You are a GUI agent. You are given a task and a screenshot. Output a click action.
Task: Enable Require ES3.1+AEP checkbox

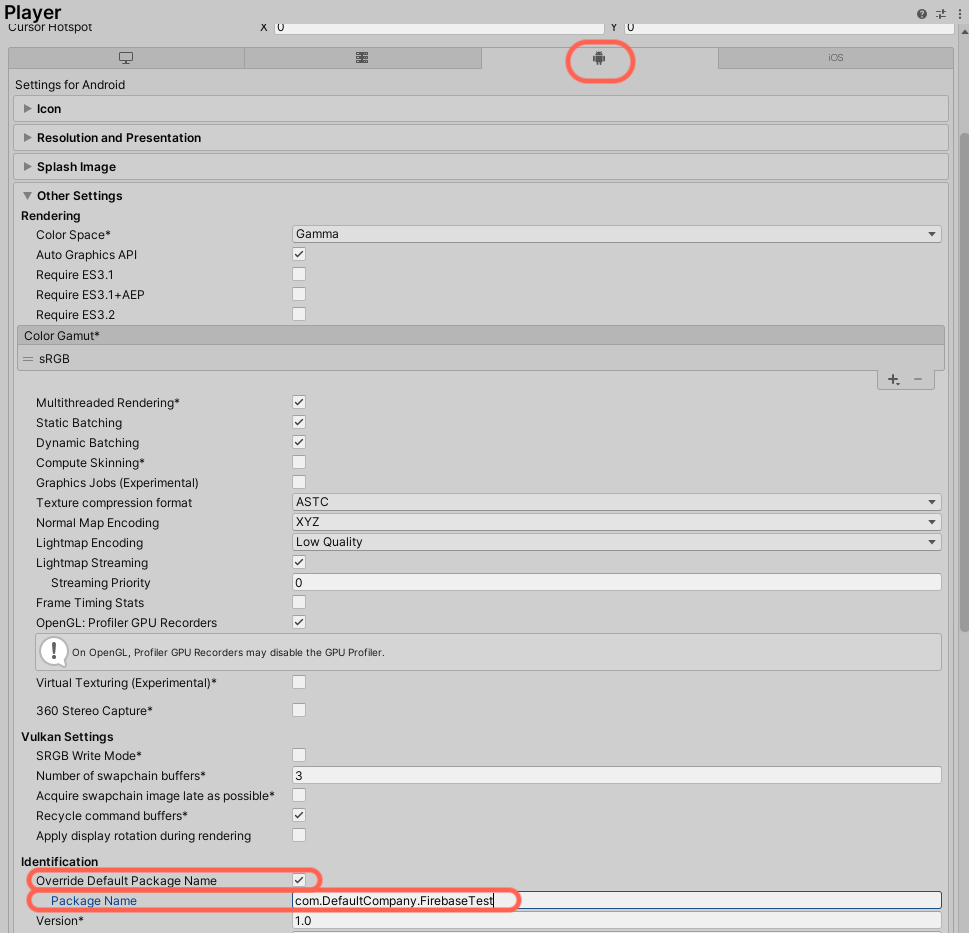(x=299, y=294)
